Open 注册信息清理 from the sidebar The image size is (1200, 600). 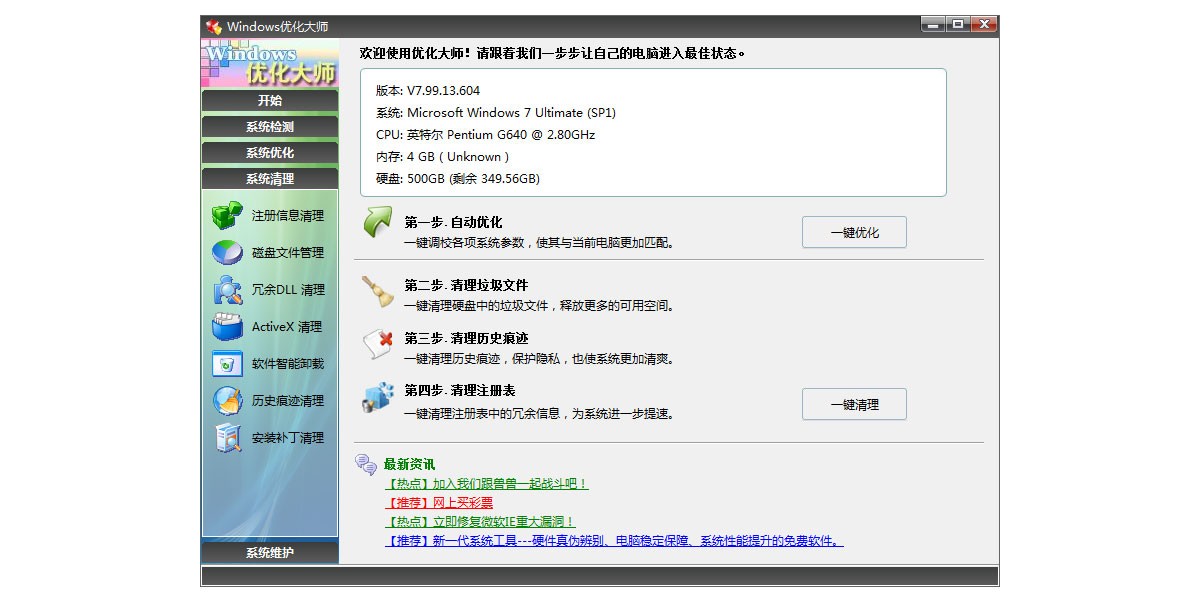coord(288,216)
